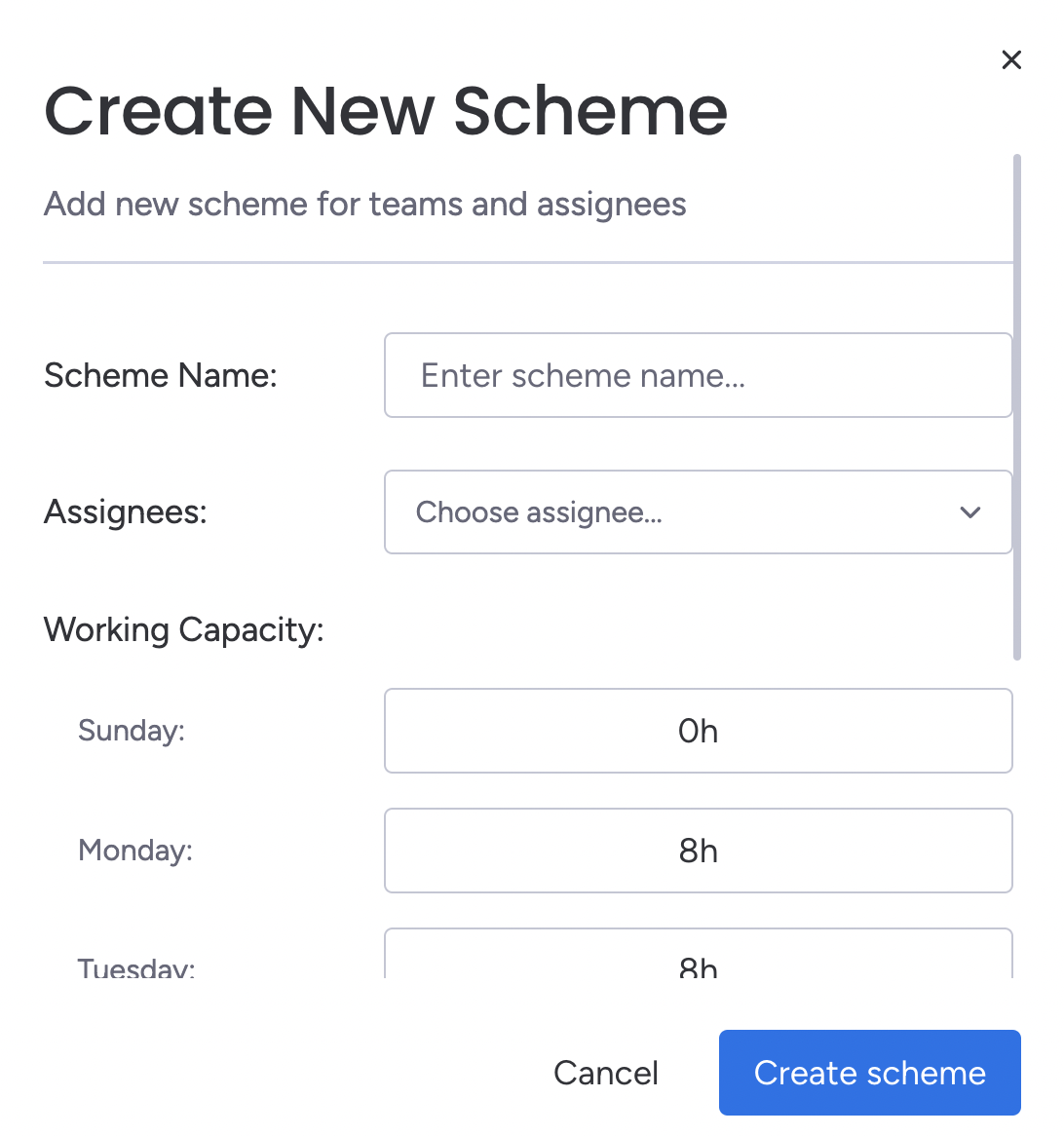Click the Scheme Name label
This screenshot has height=1136, width=1064.
[x=161, y=376]
